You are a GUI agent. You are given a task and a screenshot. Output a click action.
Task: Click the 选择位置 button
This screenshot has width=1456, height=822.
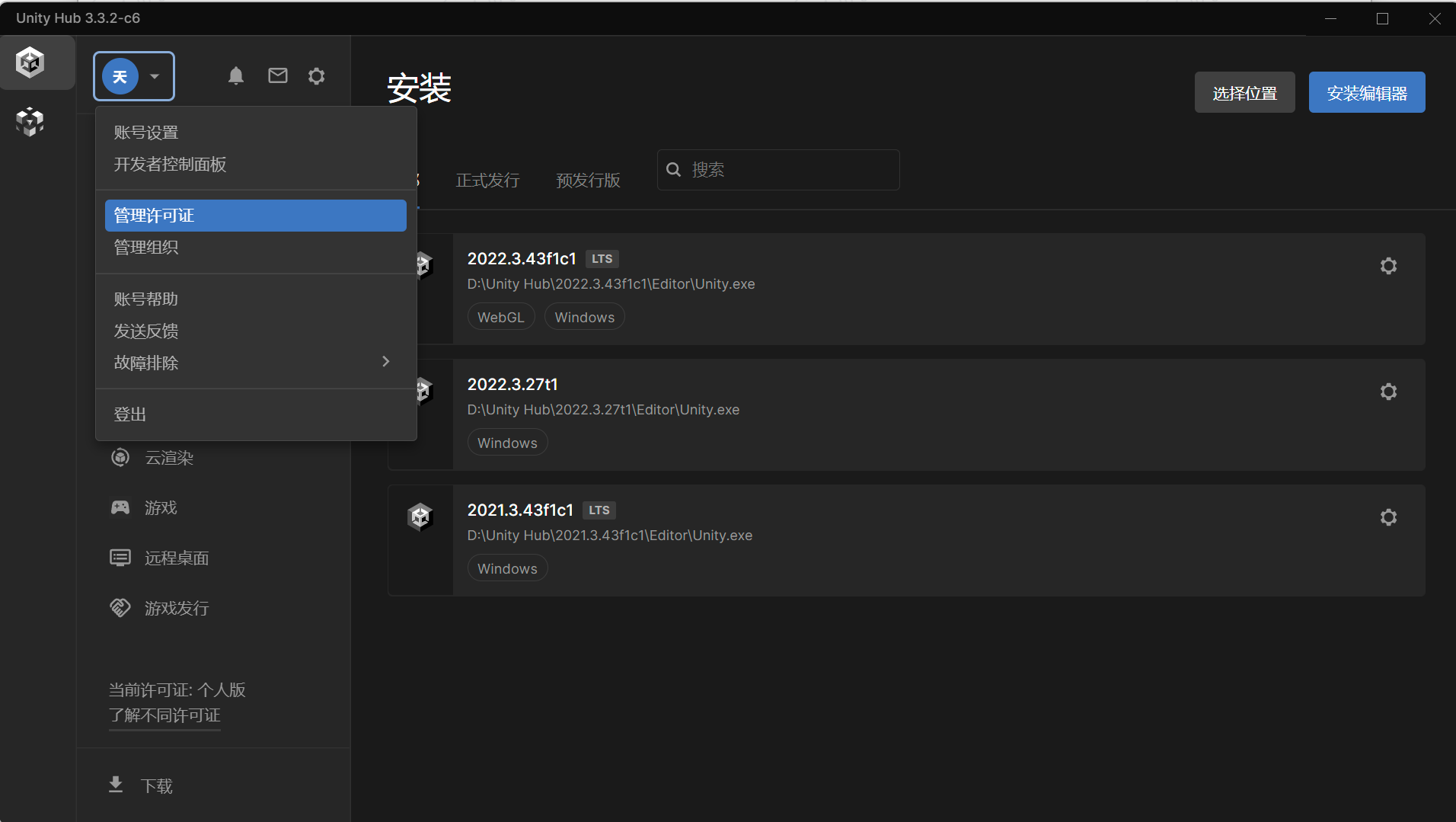click(x=1244, y=93)
